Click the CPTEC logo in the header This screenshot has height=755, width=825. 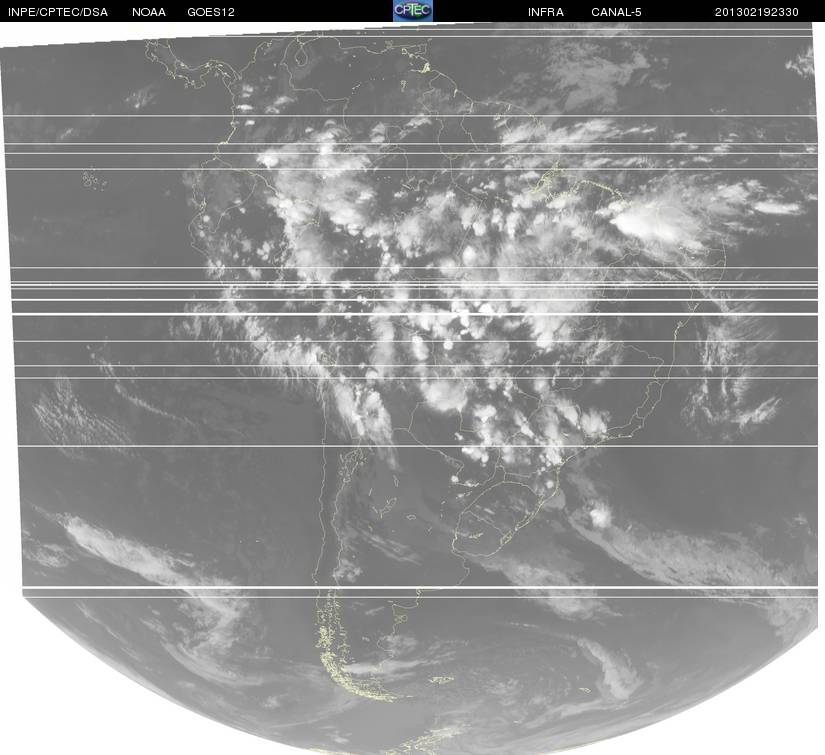coord(412,11)
